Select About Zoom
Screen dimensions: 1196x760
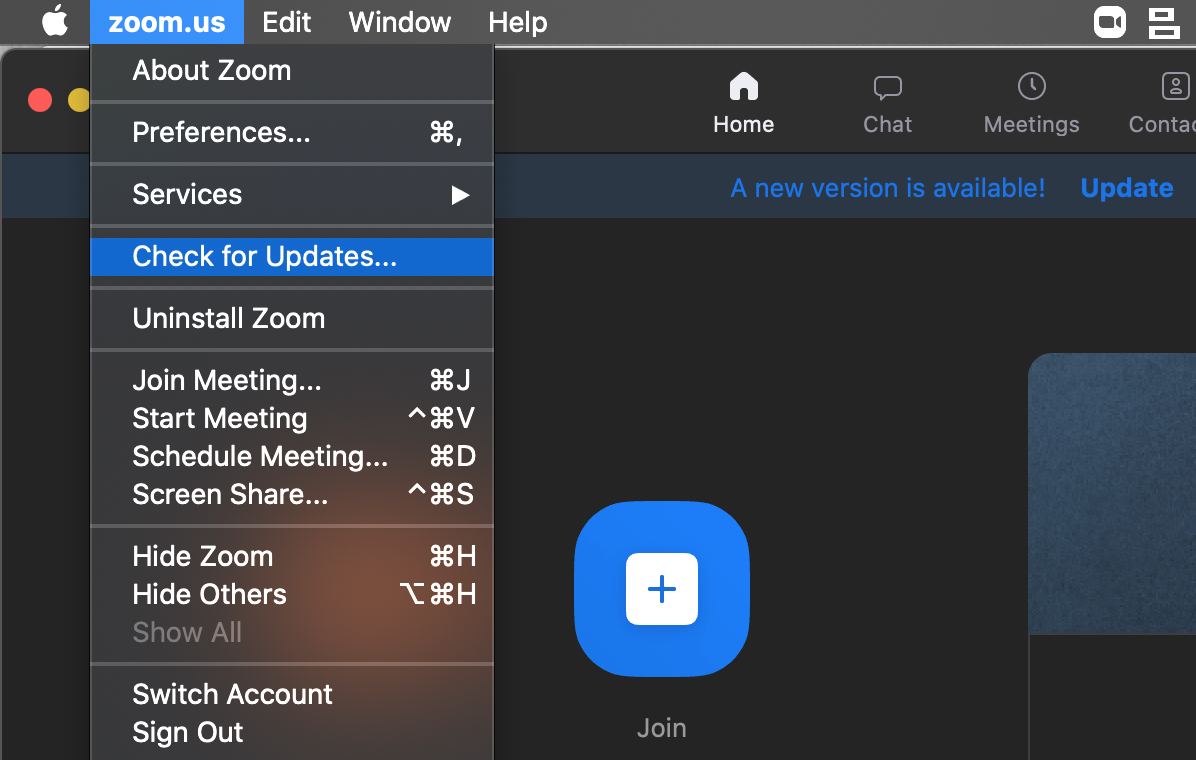pos(292,70)
